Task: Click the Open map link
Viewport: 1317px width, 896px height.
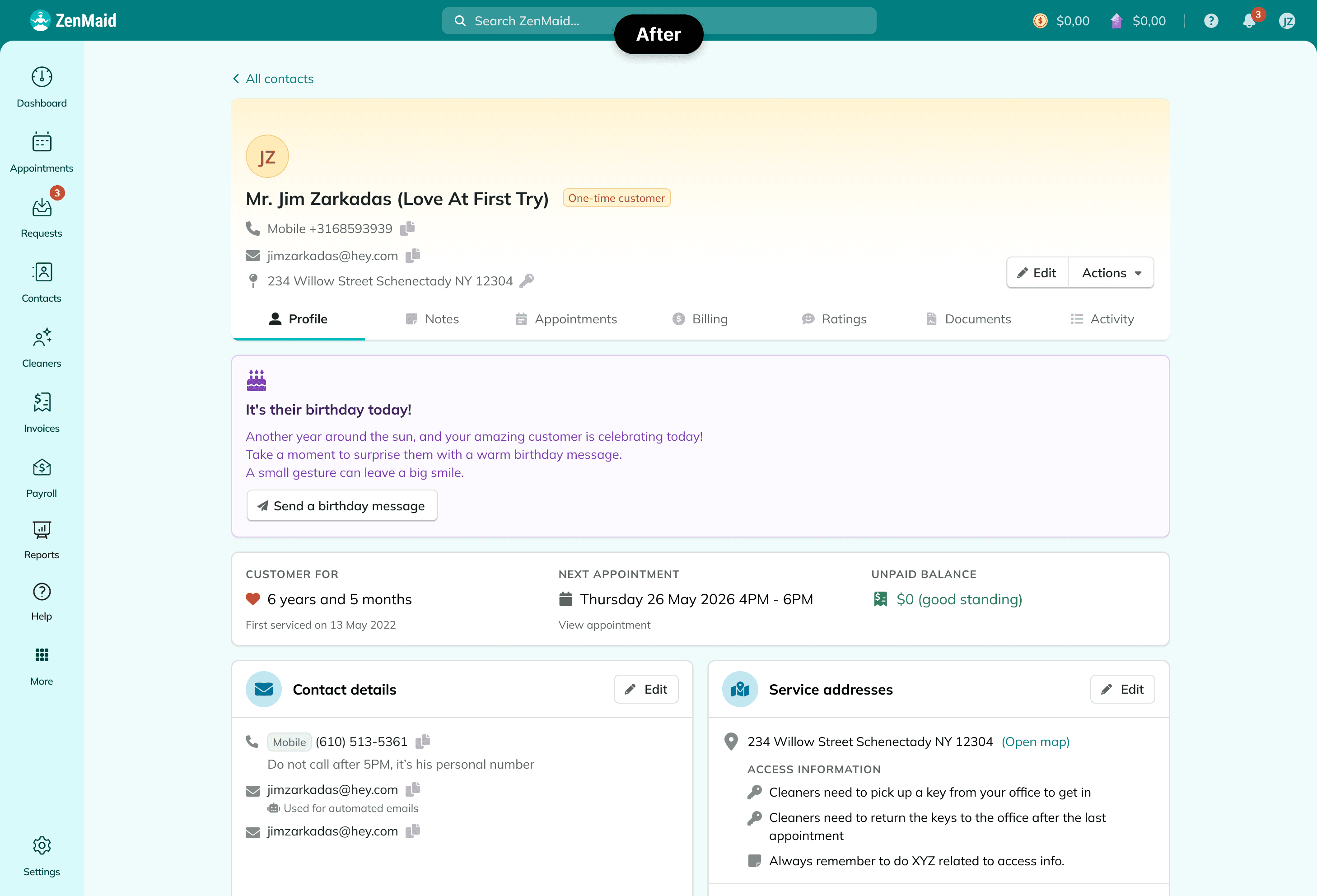Action: pyautogui.click(x=1035, y=742)
